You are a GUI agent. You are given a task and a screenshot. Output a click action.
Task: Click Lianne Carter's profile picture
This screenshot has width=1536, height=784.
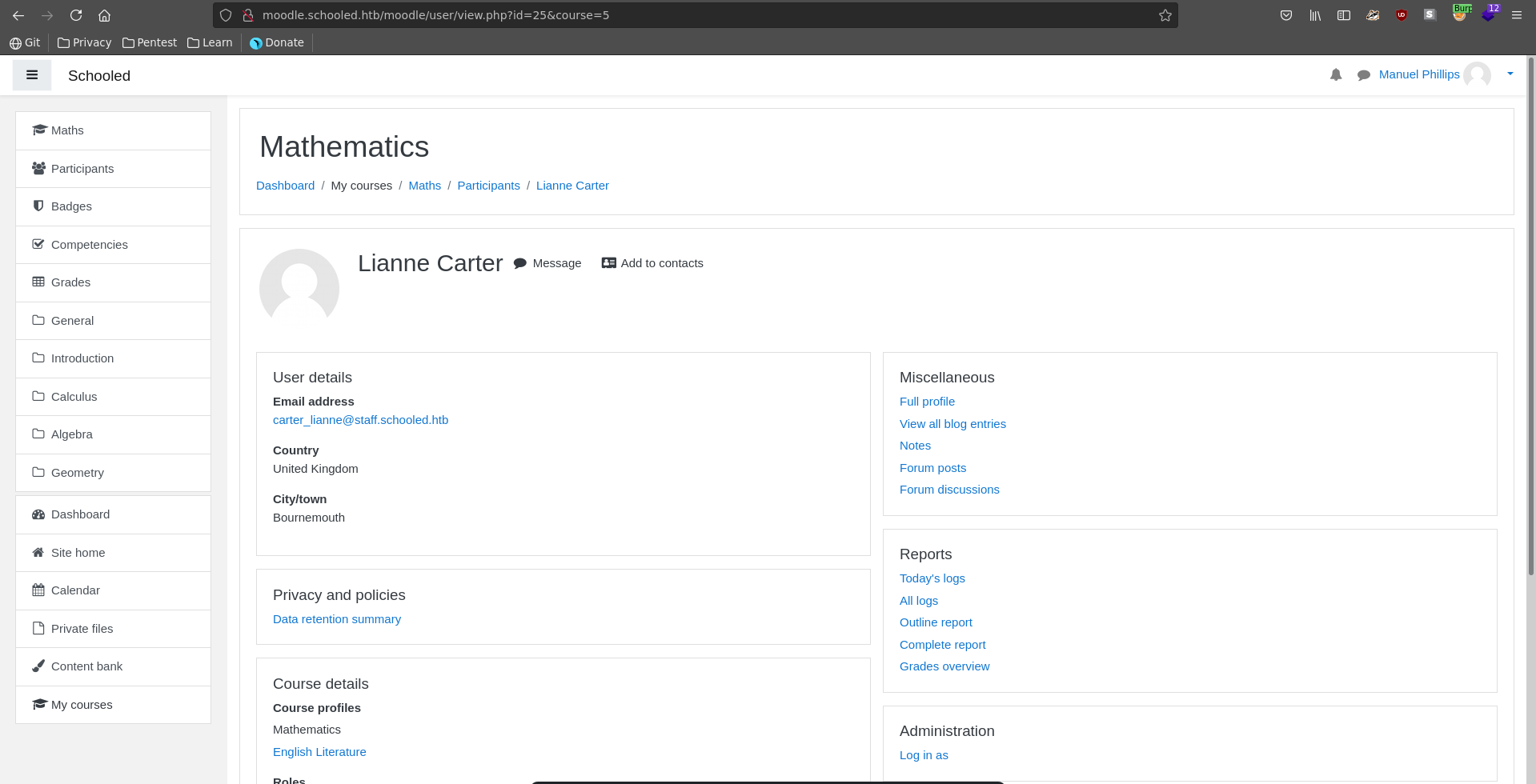[x=299, y=288]
